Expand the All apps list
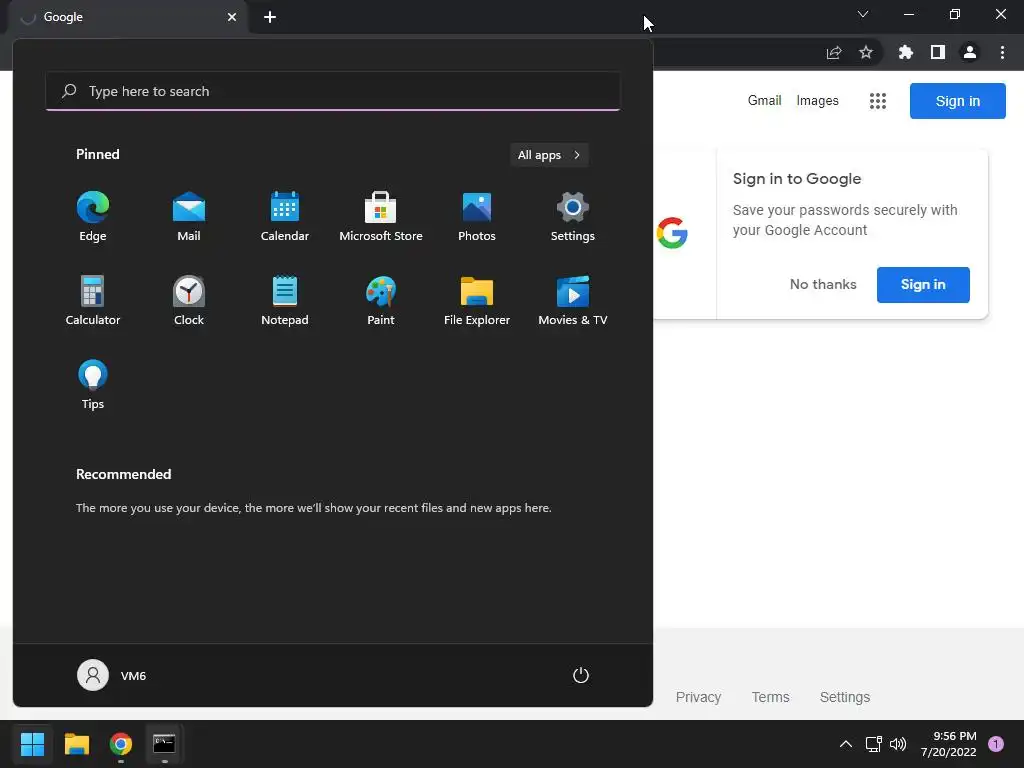 pyautogui.click(x=549, y=155)
